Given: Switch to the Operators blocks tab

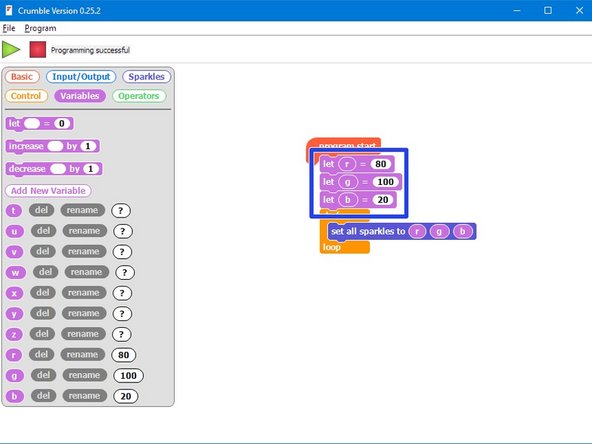Looking at the screenshot, I should coord(139,96).
